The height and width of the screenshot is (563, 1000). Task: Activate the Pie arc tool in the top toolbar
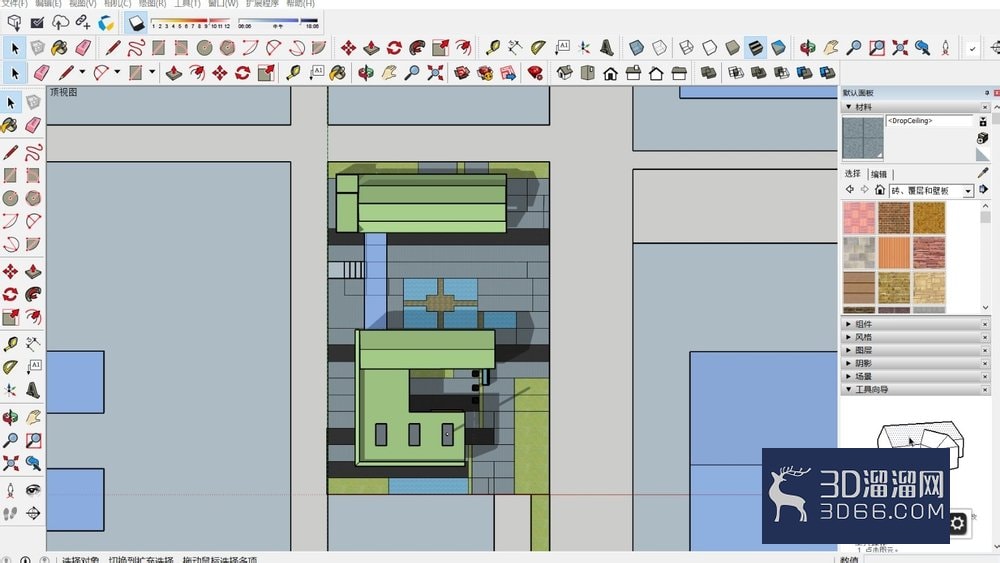coord(319,48)
